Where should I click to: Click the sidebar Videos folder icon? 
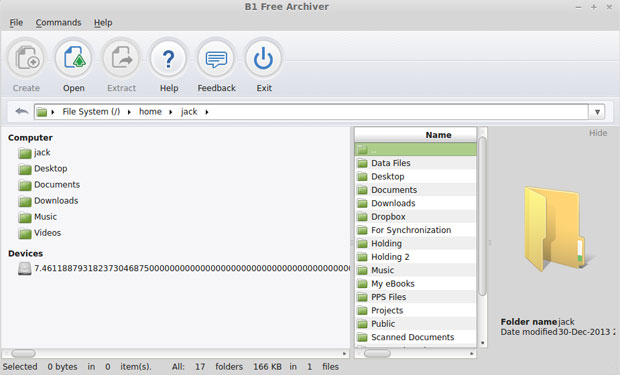(x=25, y=233)
